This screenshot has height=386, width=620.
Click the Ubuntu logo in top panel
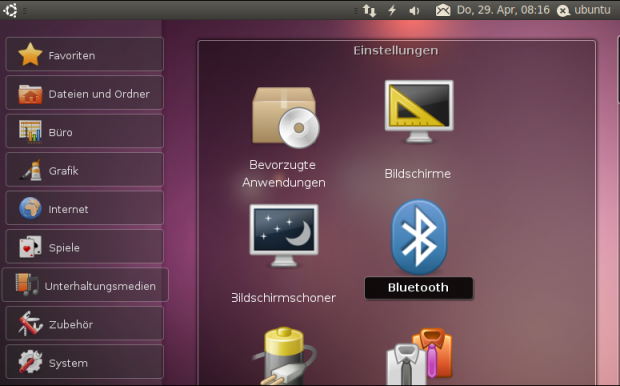click(10, 10)
